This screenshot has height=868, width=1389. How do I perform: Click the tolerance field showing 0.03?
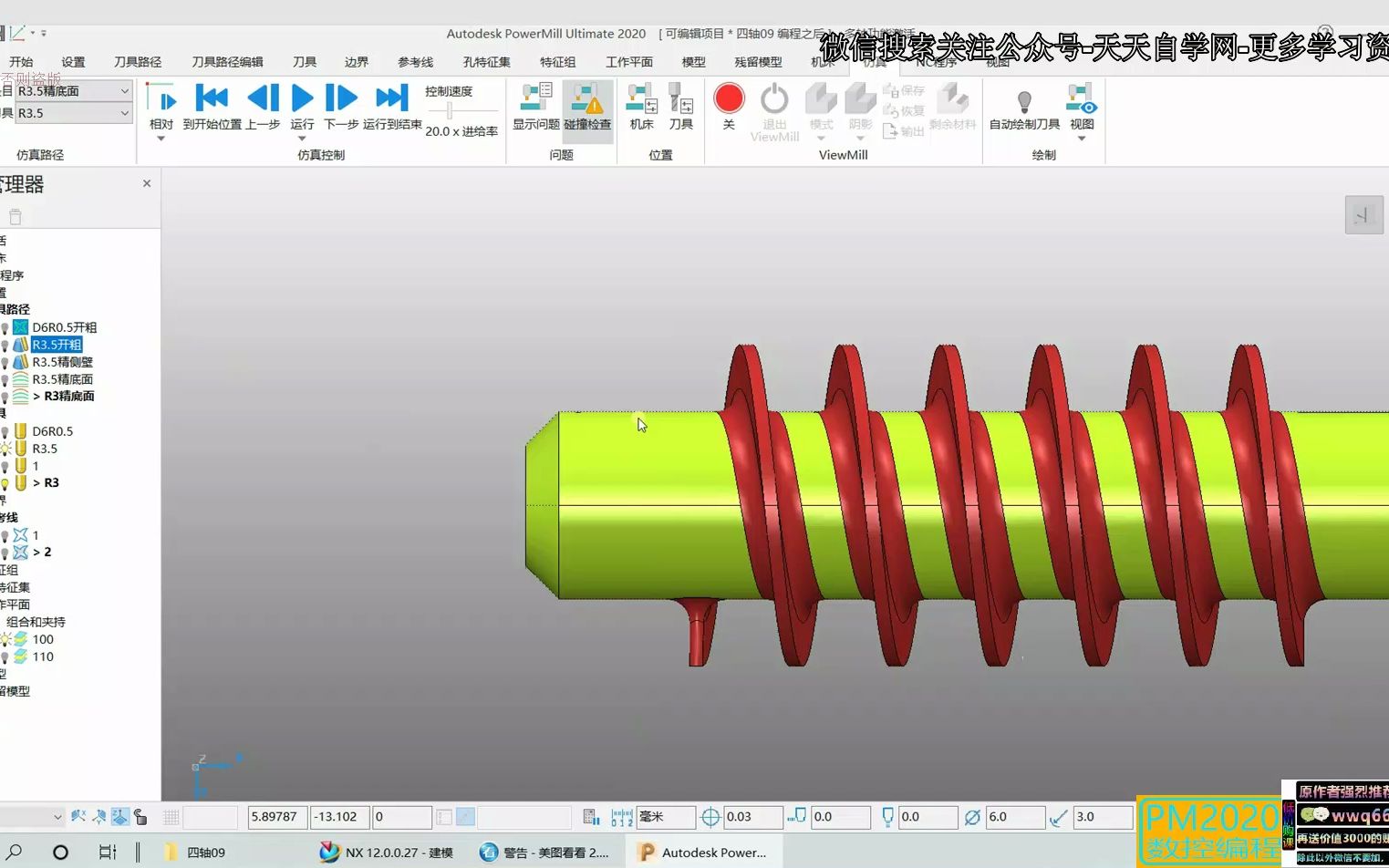(x=753, y=817)
